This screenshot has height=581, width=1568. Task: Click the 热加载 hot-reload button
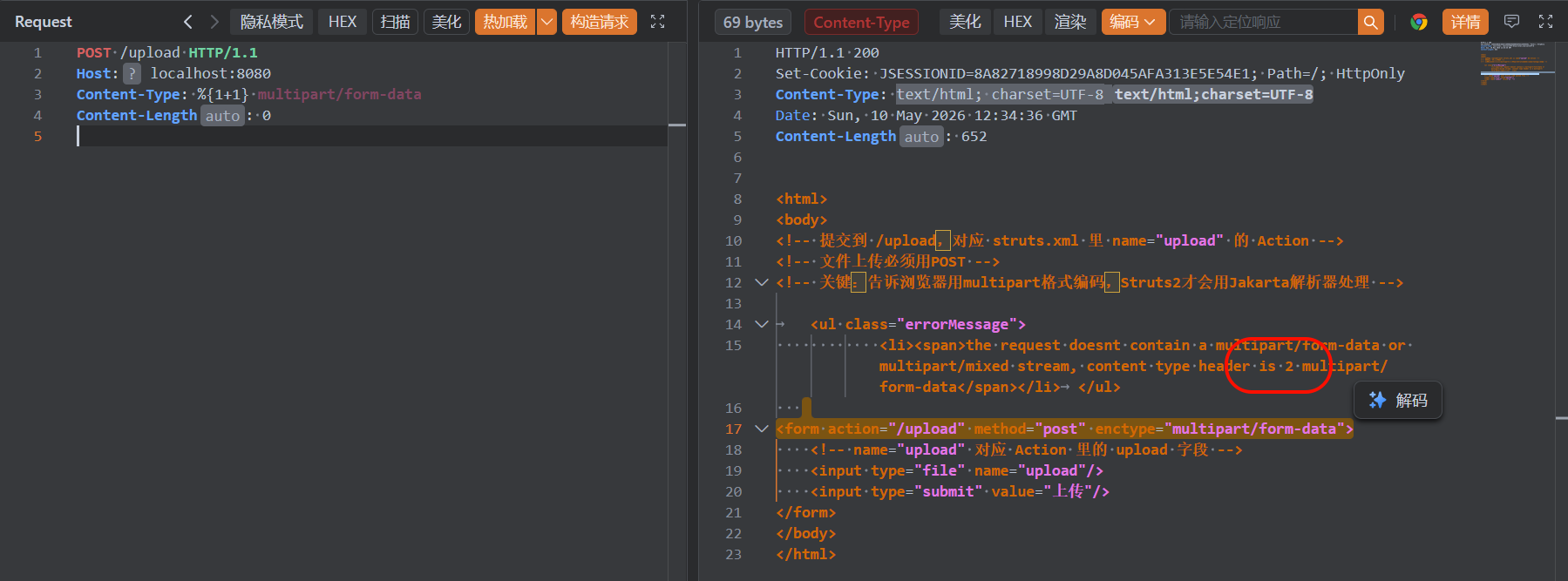(506, 22)
